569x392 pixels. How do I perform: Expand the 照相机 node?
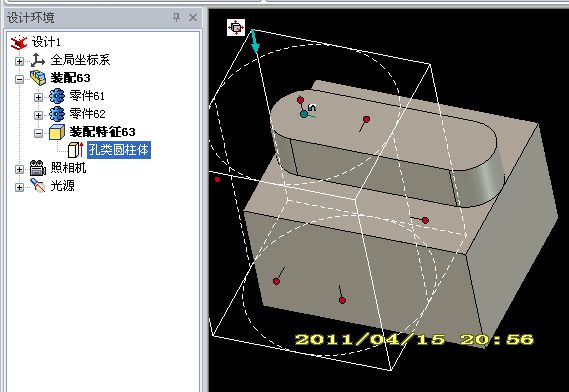point(20,169)
